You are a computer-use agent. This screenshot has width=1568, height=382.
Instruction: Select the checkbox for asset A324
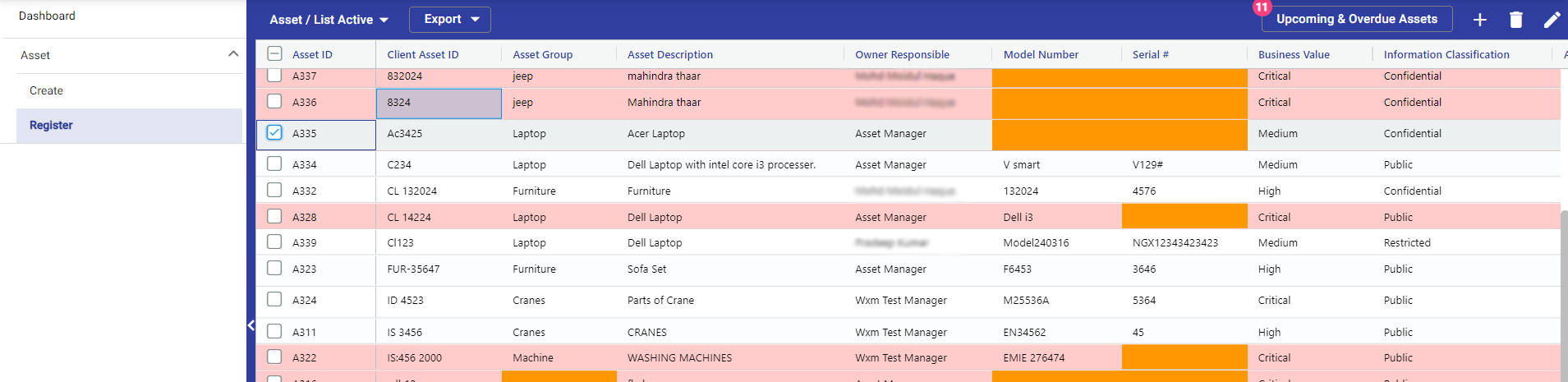tap(274, 299)
